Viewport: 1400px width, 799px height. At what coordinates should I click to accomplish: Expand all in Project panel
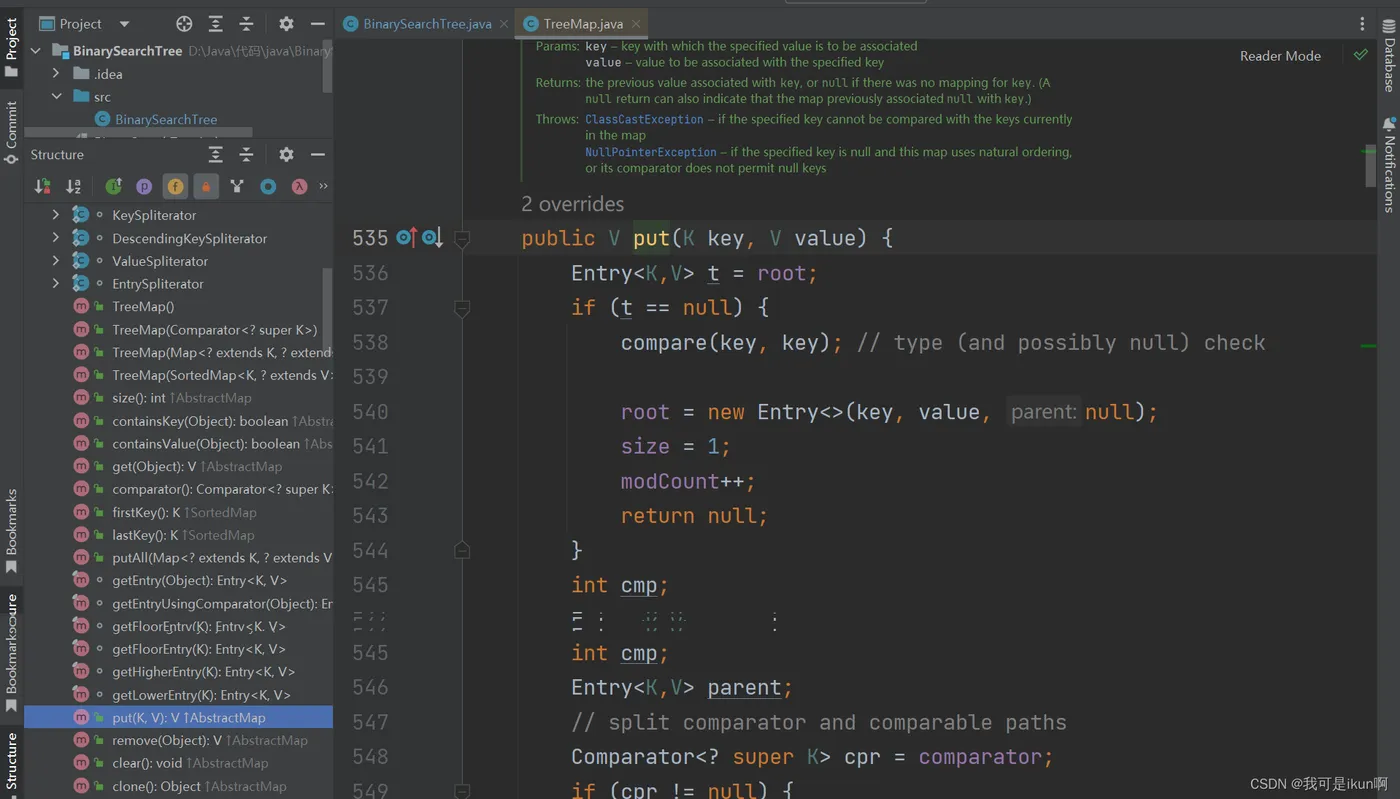click(215, 24)
